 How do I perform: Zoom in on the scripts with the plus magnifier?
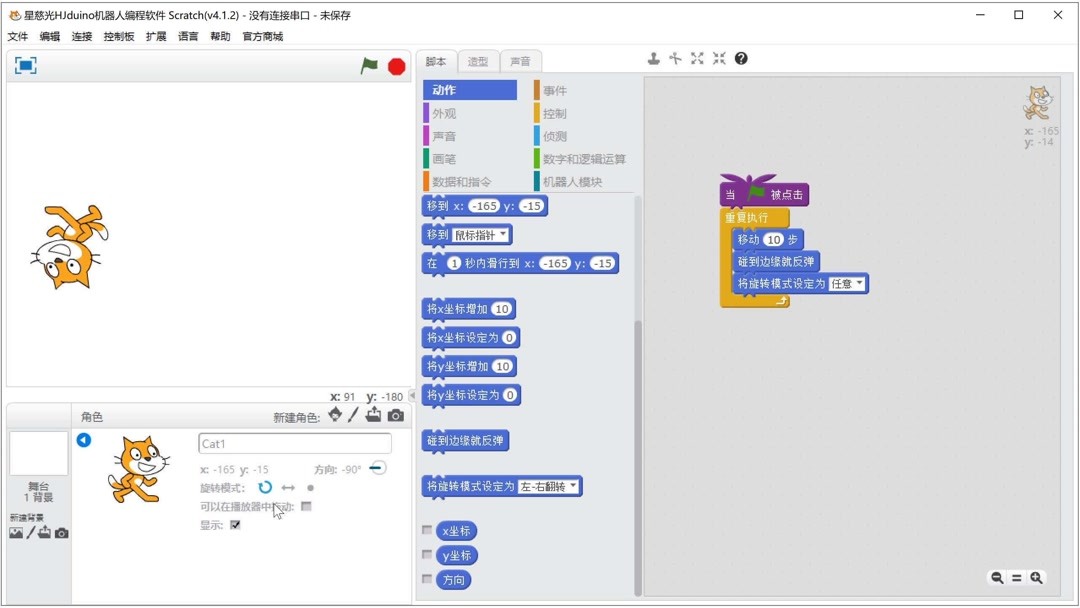pyautogui.click(x=1036, y=578)
